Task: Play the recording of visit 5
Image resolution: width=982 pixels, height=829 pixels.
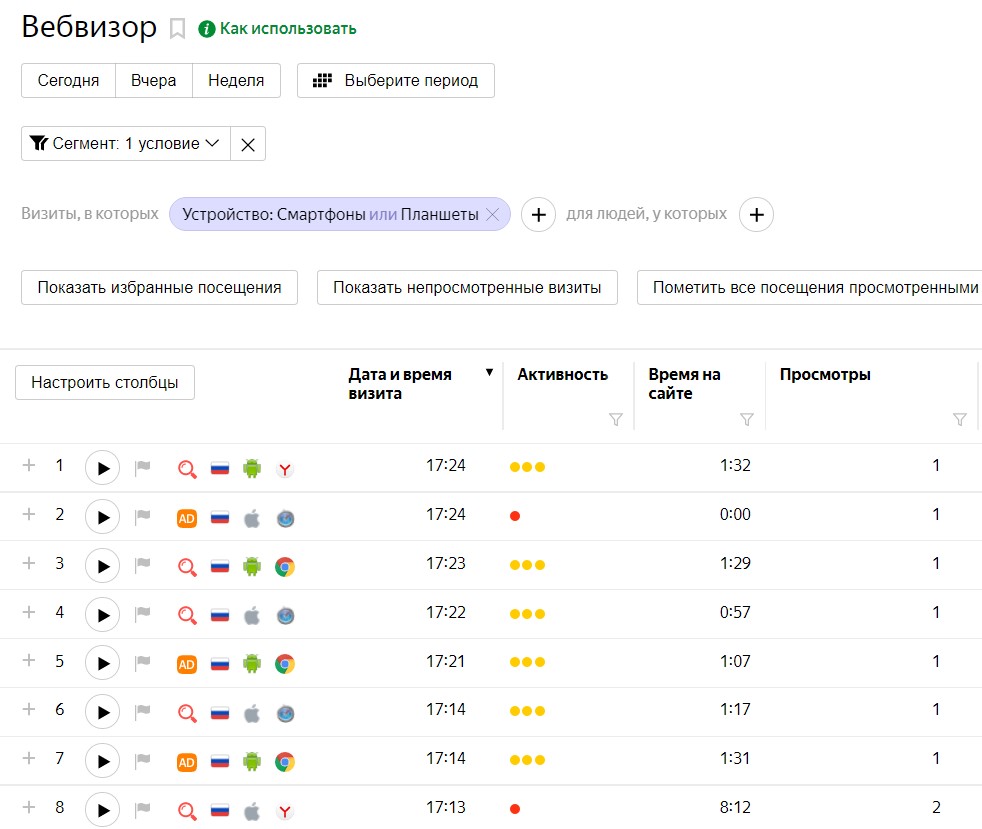Action: [102, 663]
